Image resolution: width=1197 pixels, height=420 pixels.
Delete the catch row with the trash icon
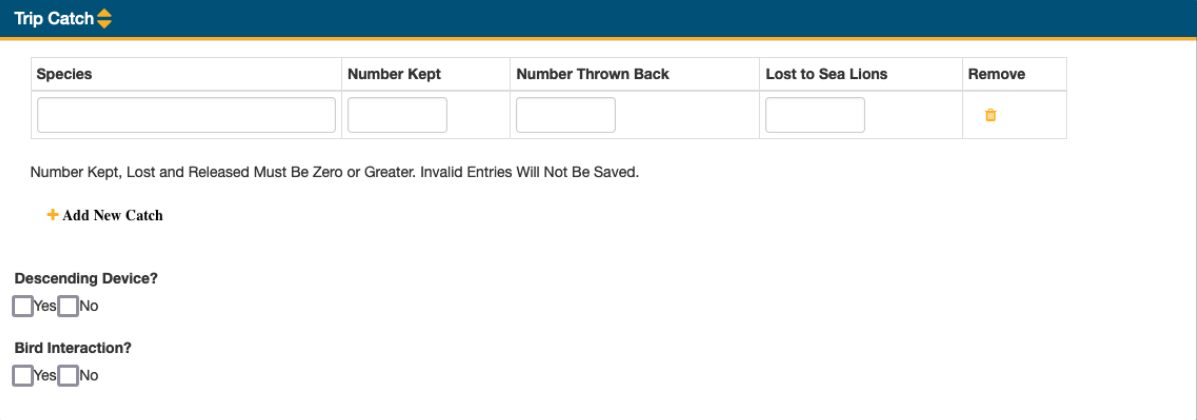tap(990, 115)
